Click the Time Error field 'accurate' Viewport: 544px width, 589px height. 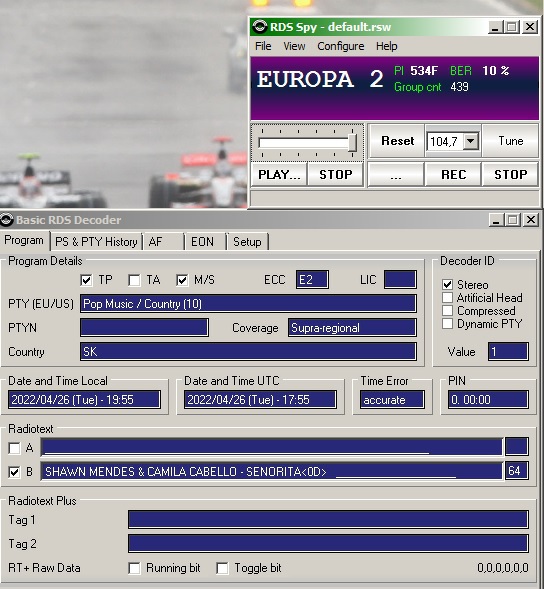point(392,400)
